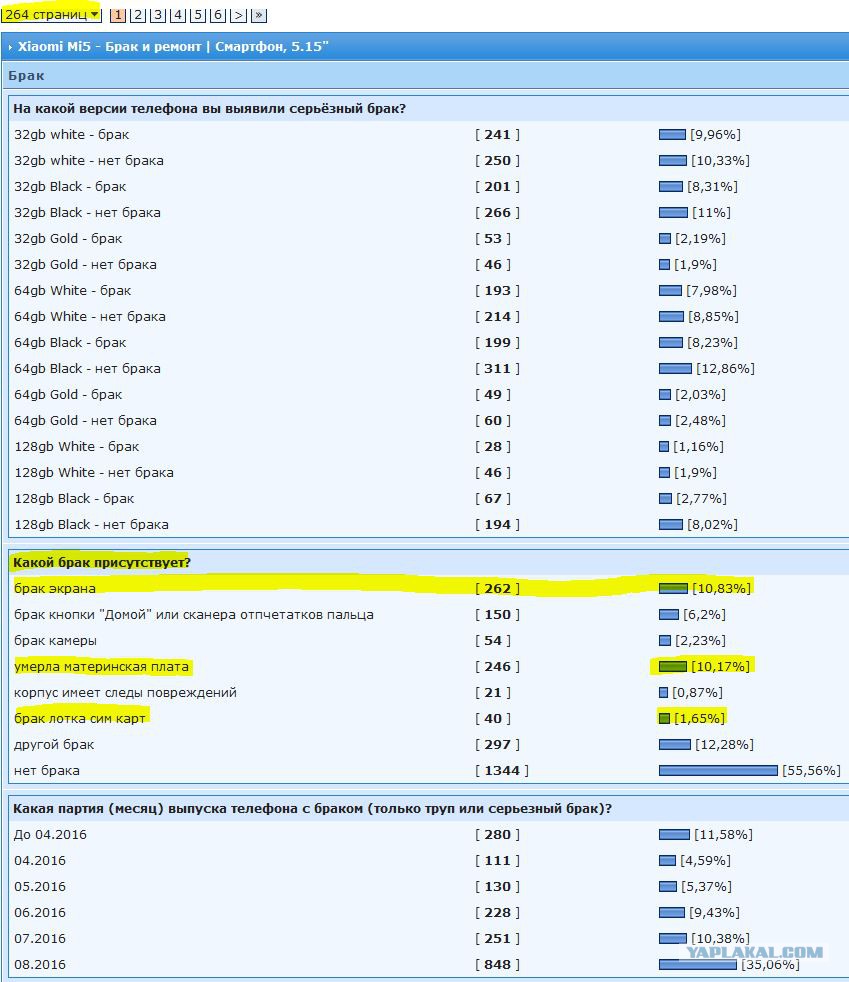Select the row '32gb white - нет брака'
849x982 pixels.
[428, 160]
